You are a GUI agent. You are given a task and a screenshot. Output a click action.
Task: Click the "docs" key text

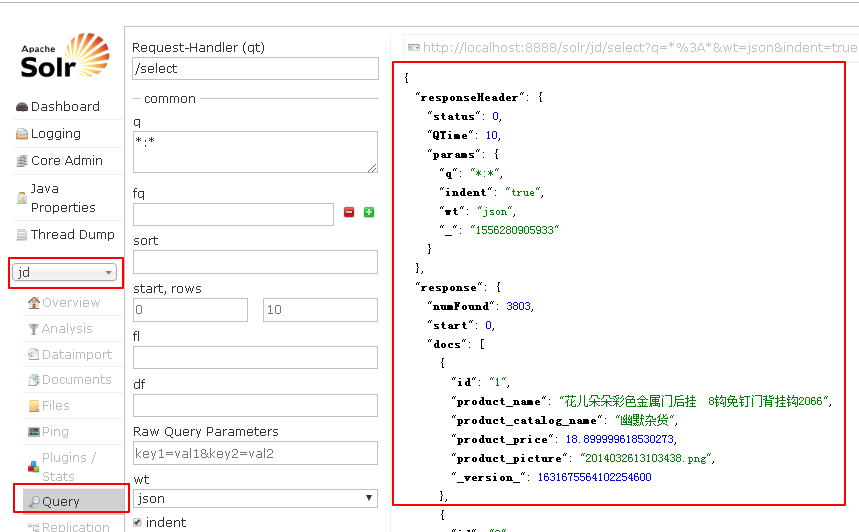[x=448, y=345]
